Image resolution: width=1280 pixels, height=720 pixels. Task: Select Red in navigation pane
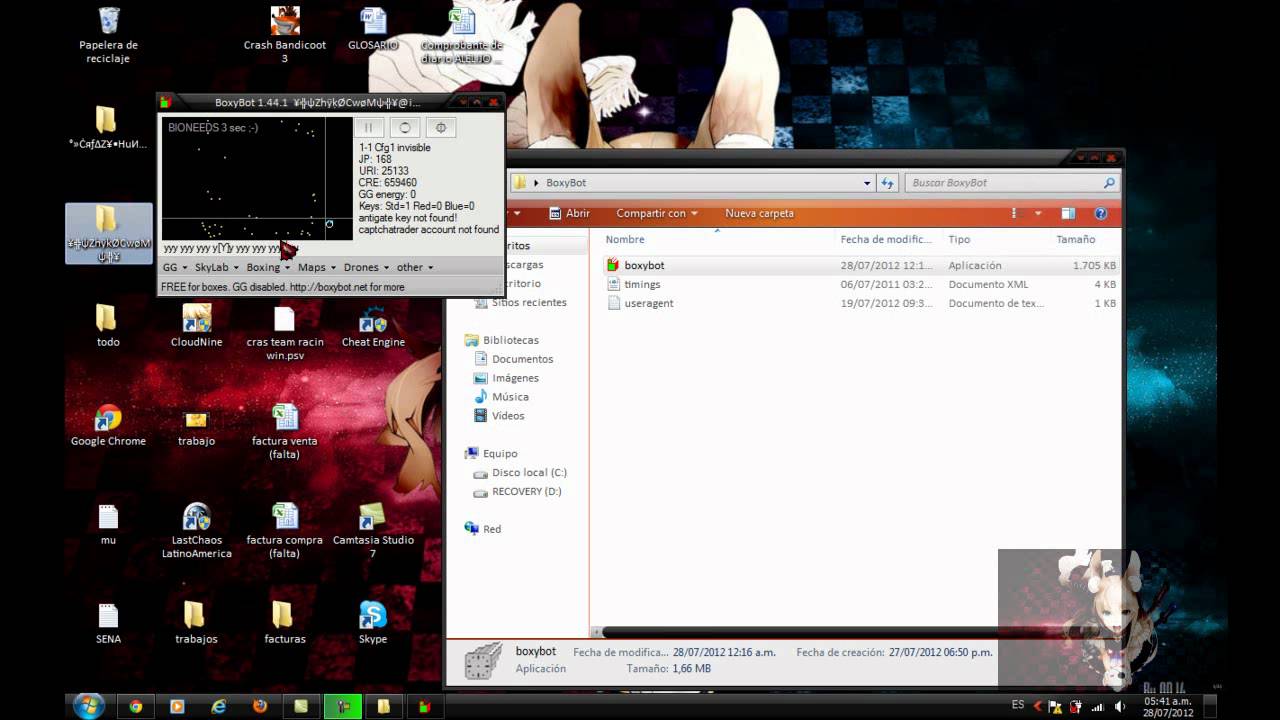click(x=483, y=529)
